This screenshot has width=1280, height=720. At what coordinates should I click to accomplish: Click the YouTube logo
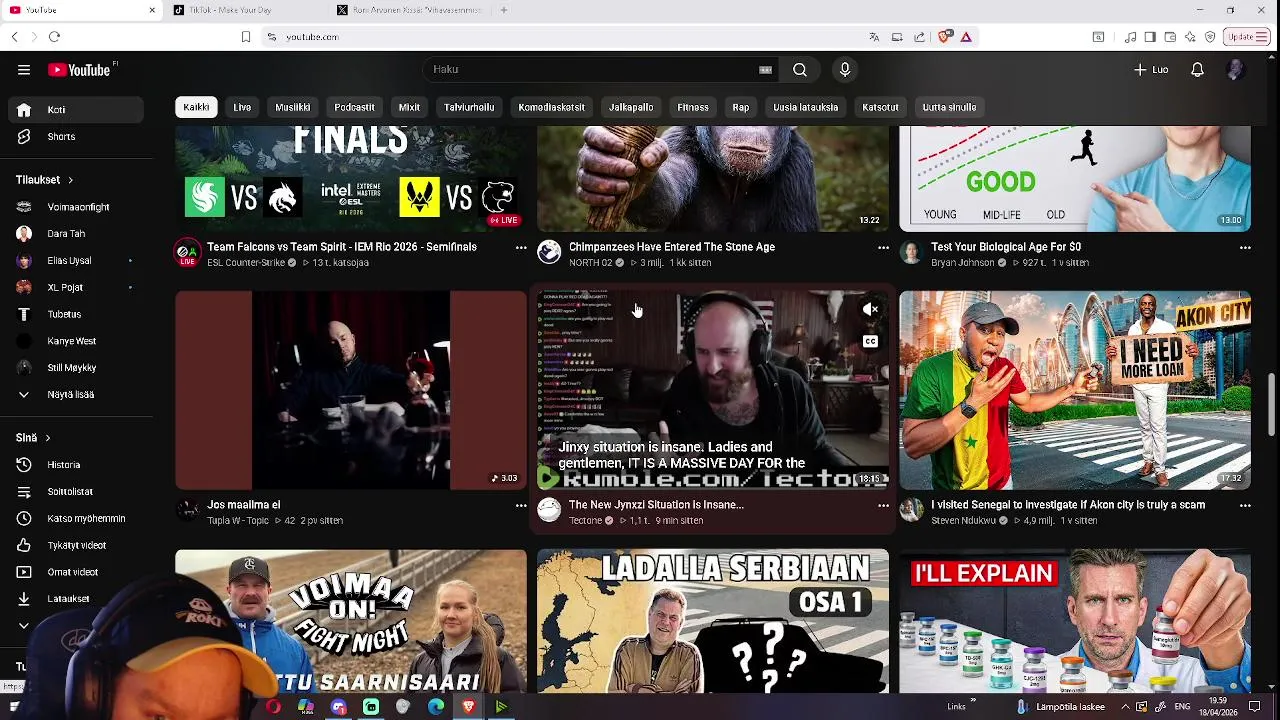(79, 70)
